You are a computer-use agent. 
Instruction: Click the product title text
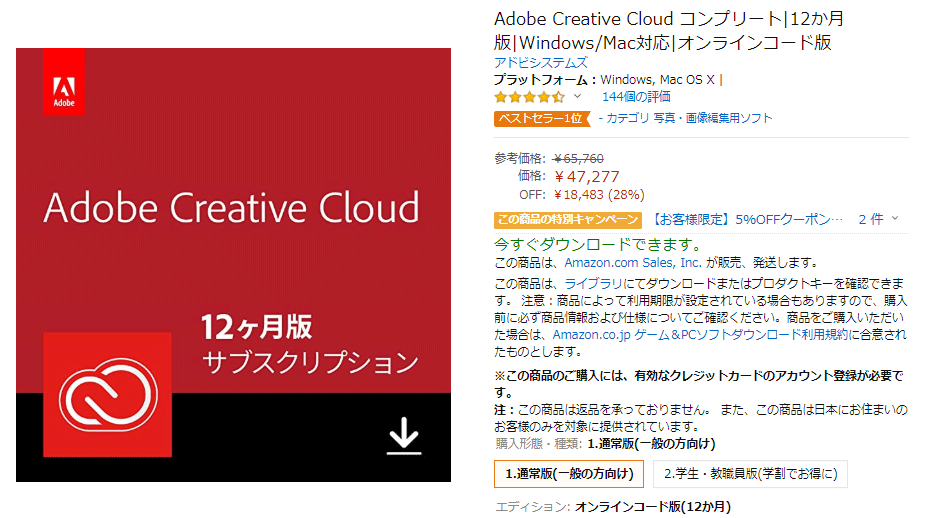click(669, 31)
